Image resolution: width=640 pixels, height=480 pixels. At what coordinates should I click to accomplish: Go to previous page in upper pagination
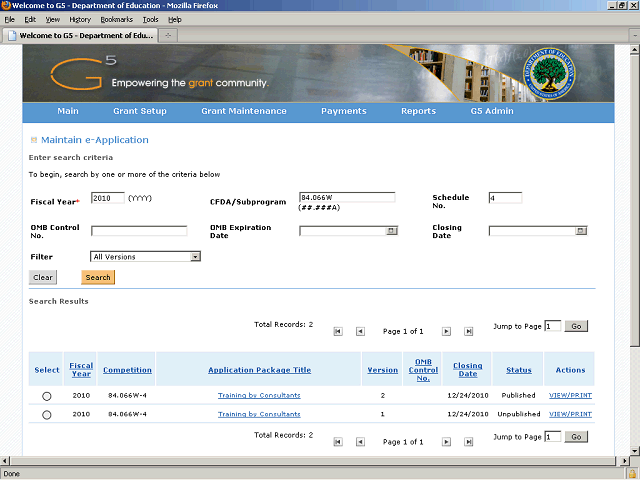pyautogui.click(x=360, y=331)
